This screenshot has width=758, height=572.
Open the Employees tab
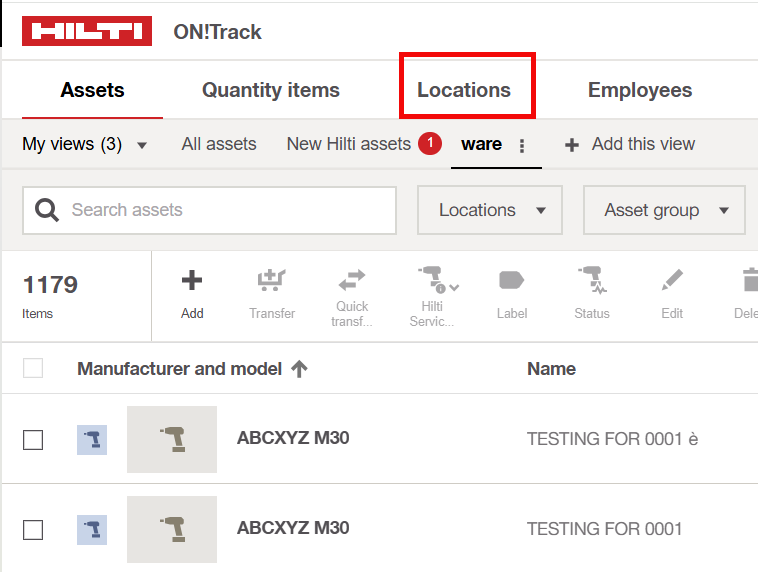(640, 90)
